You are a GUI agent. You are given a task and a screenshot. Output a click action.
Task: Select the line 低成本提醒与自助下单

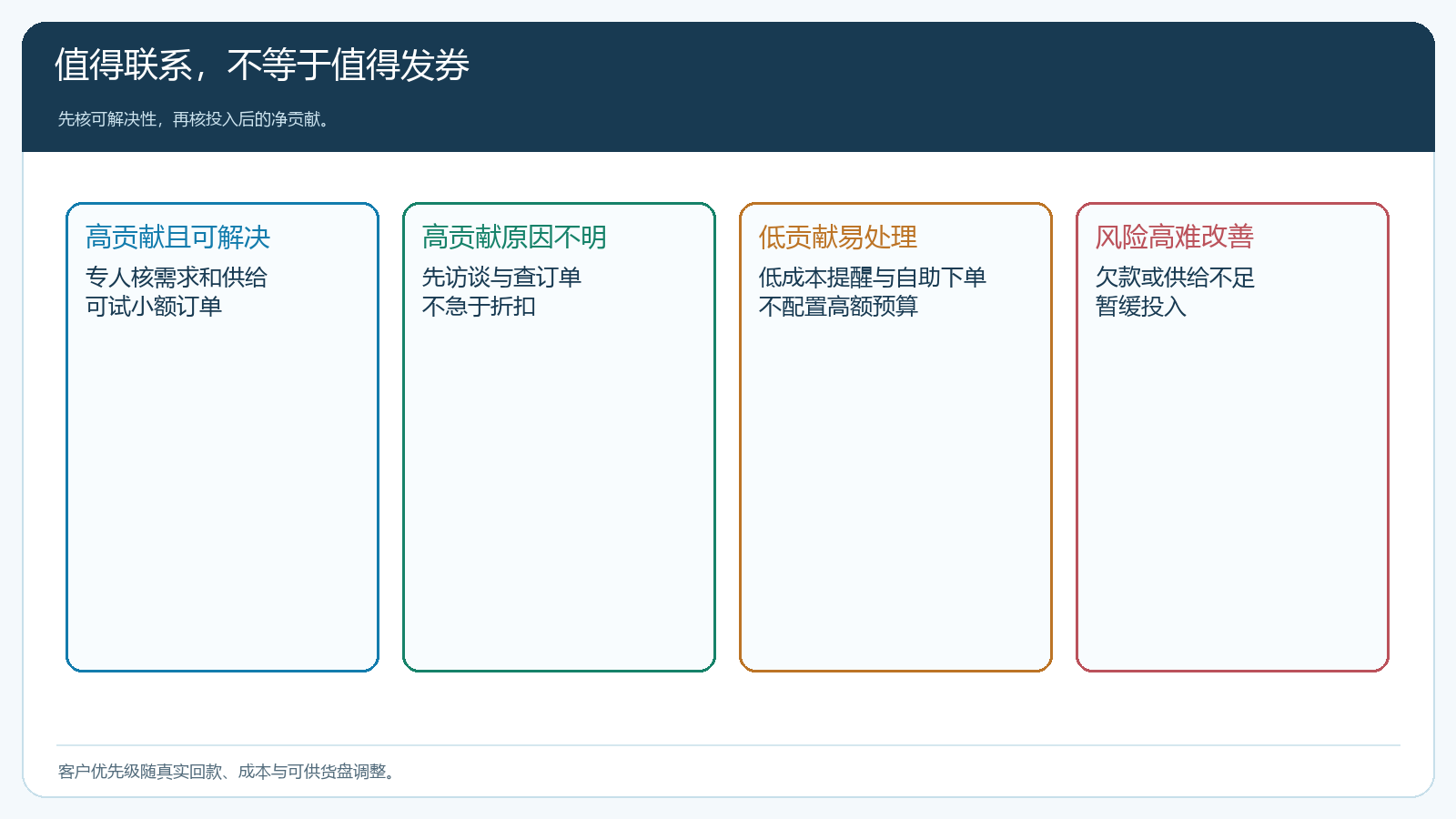[873, 278]
